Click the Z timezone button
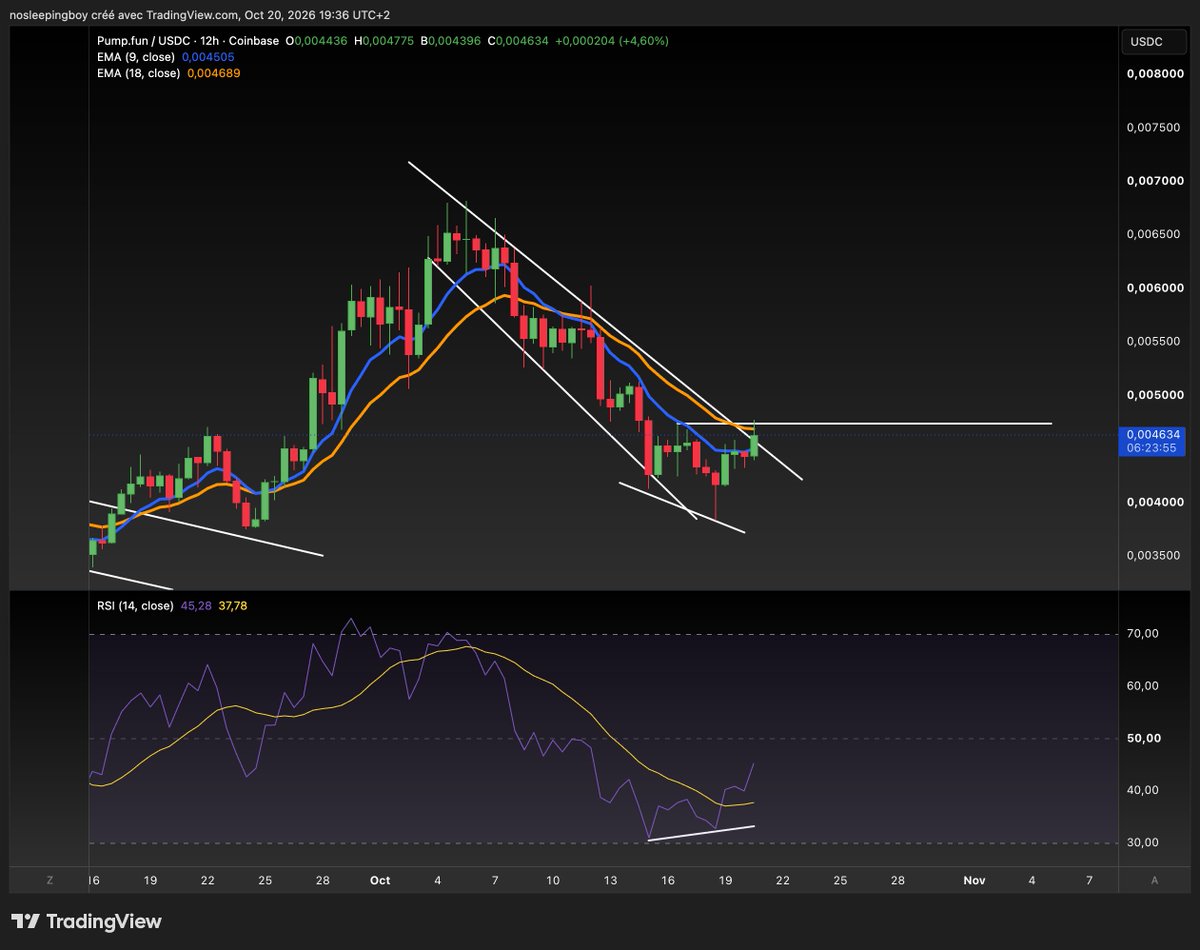Image resolution: width=1200 pixels, height=950 pixels. [x=49, y=880]
